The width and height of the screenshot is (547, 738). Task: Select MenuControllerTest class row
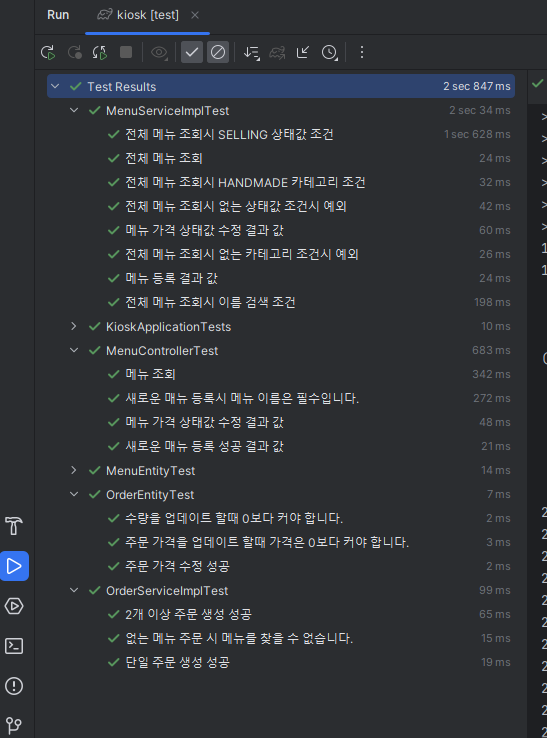281,351
